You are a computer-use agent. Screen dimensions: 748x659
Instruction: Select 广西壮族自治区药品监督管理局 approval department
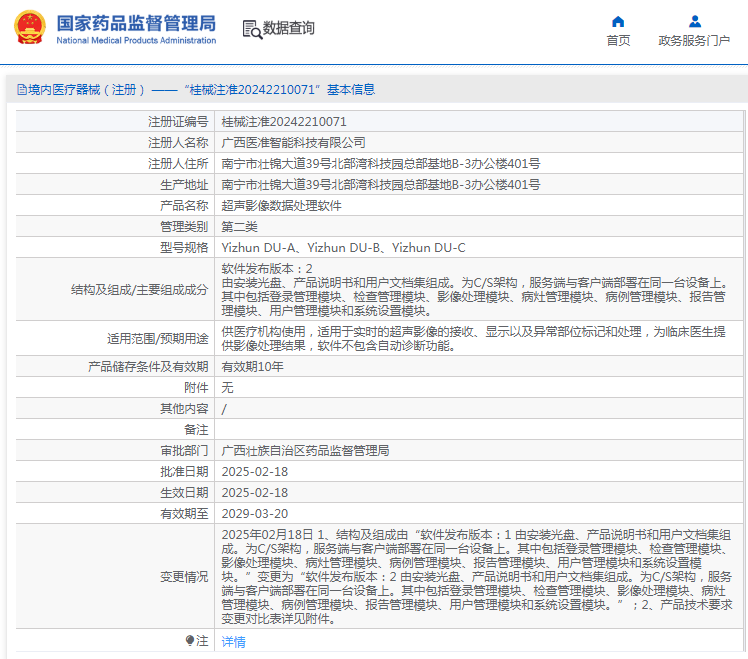(305, 450)
